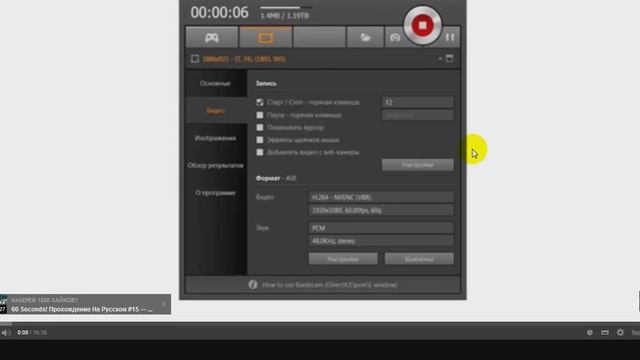Toggle theater mode in video player

(x=605, y=333)
